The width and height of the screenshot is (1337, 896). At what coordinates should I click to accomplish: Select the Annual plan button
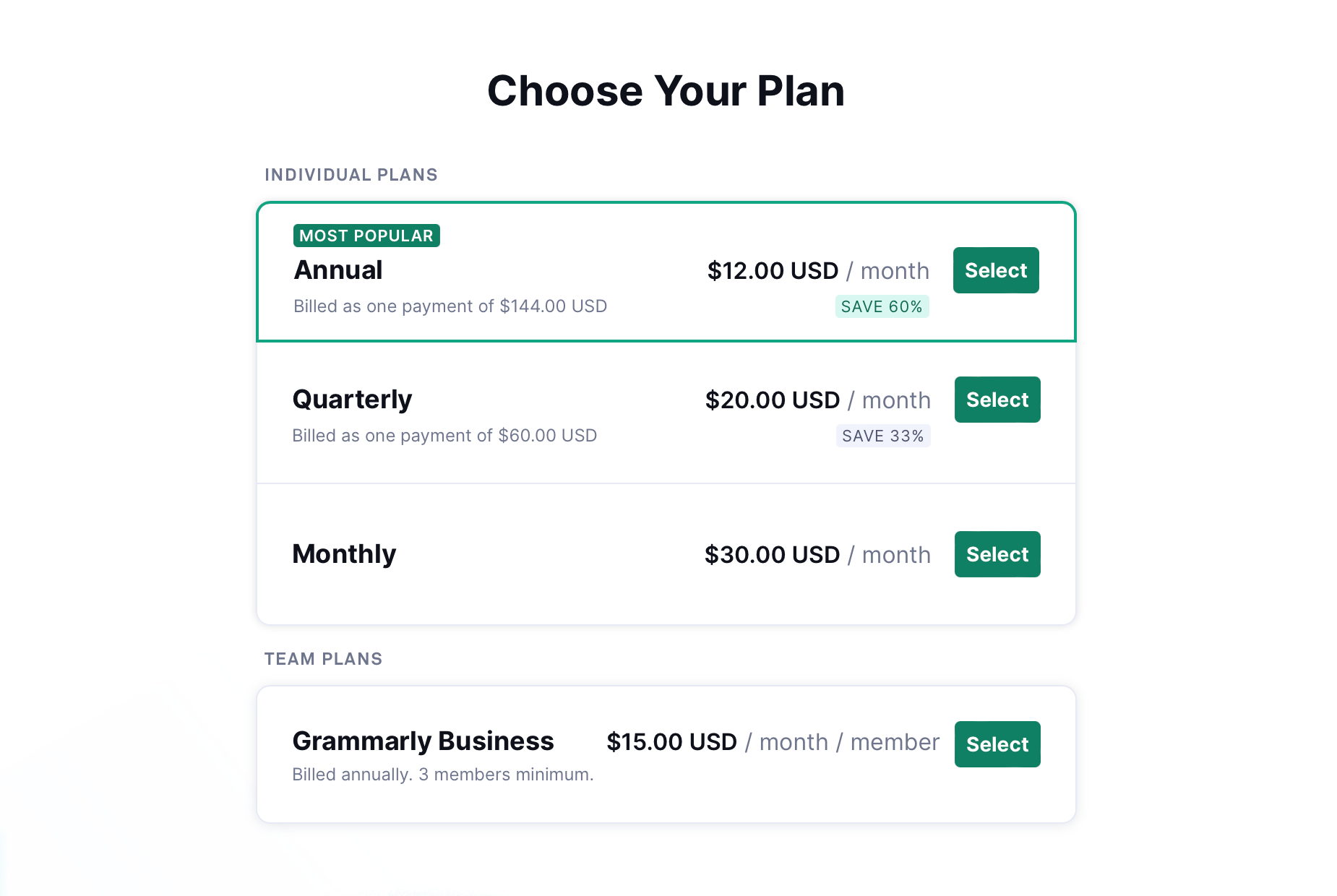click(995, 270)
